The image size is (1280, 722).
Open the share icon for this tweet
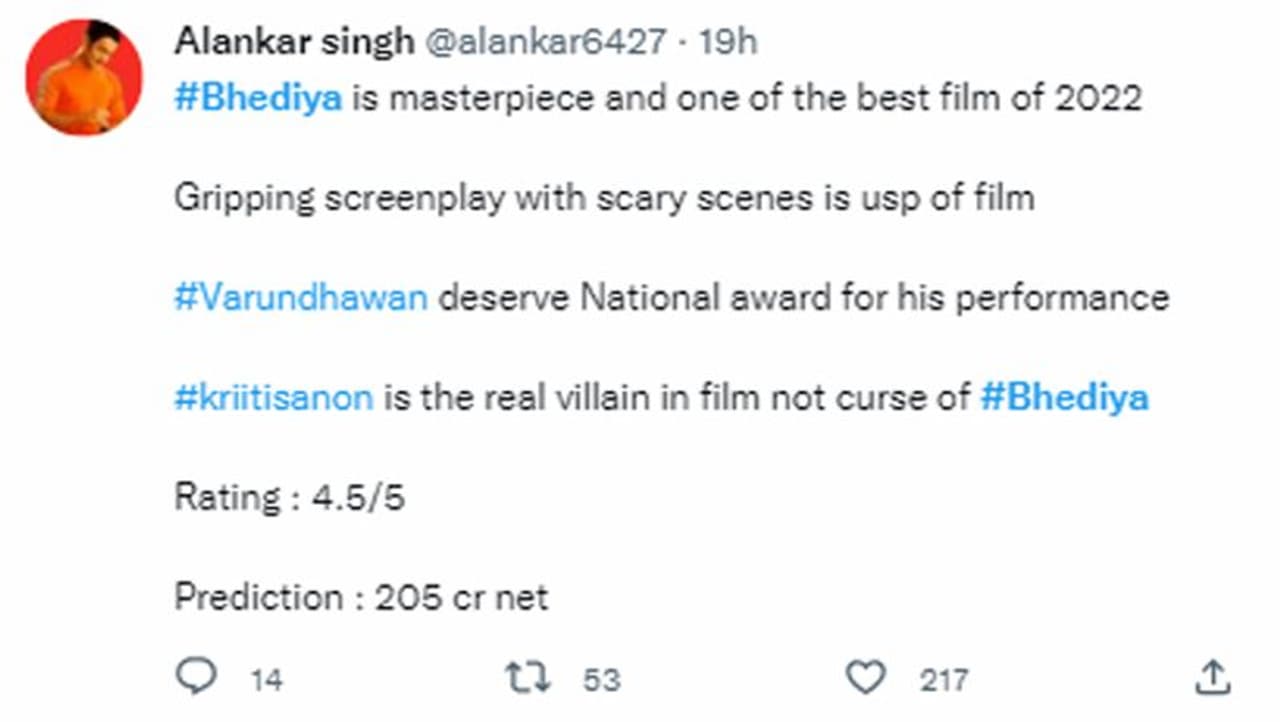pyautogui.click(x=1213, y=677)
